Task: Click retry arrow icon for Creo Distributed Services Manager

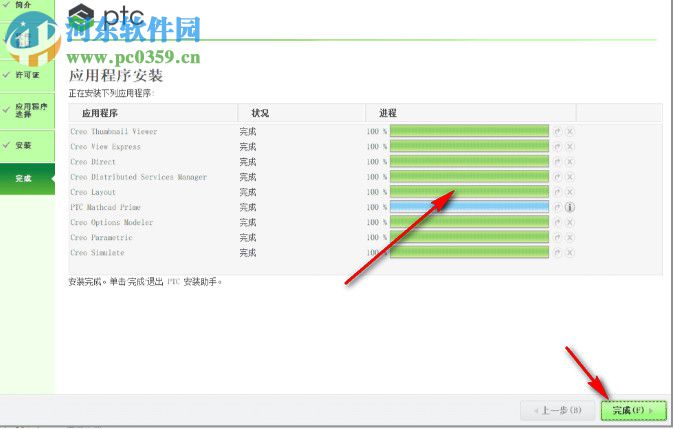Action: point(557,177)
